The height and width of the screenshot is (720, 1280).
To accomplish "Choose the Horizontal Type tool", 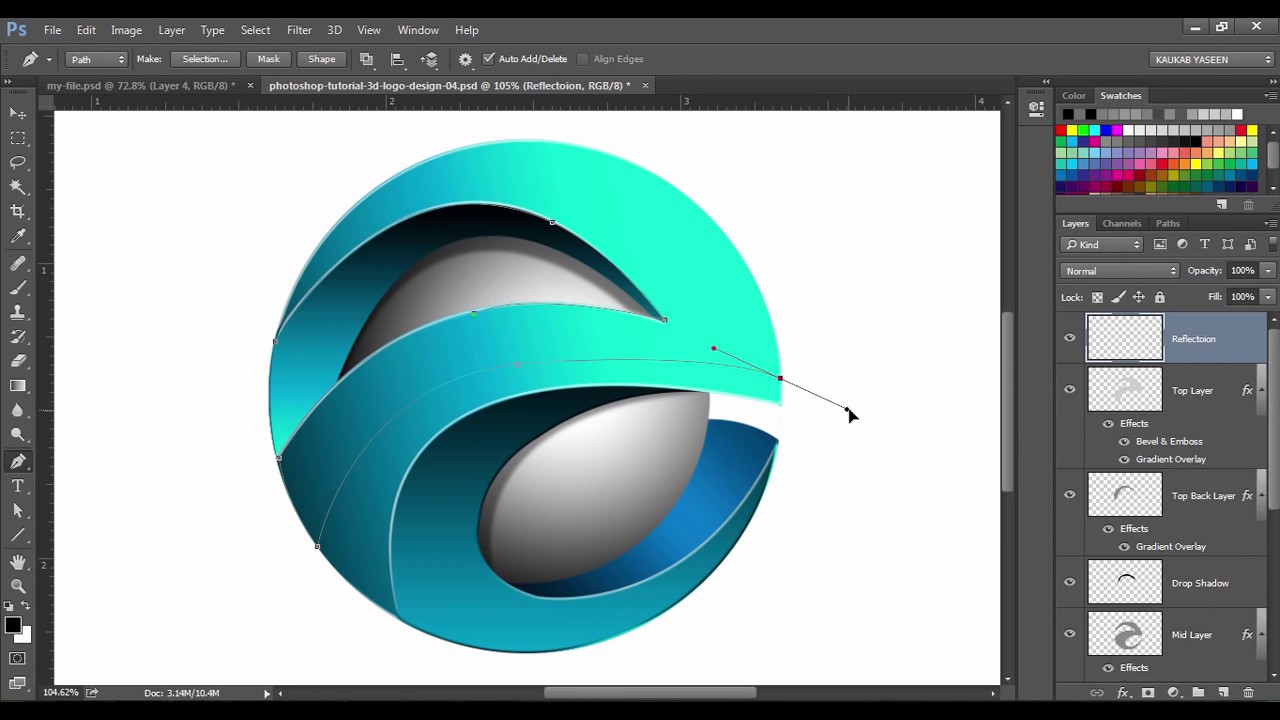I will pos(18,486).
